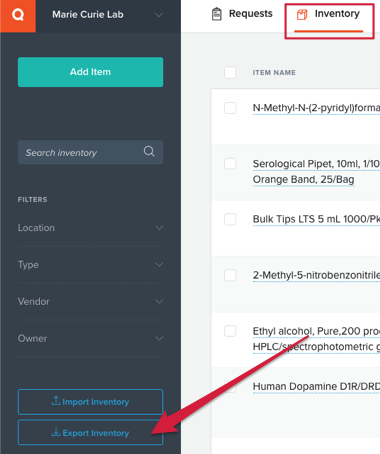Check the N-Methyl-N-(2-pyridyl) item checkbox
Viewport: 380px width, 454px height.
(x=230, y=108)
